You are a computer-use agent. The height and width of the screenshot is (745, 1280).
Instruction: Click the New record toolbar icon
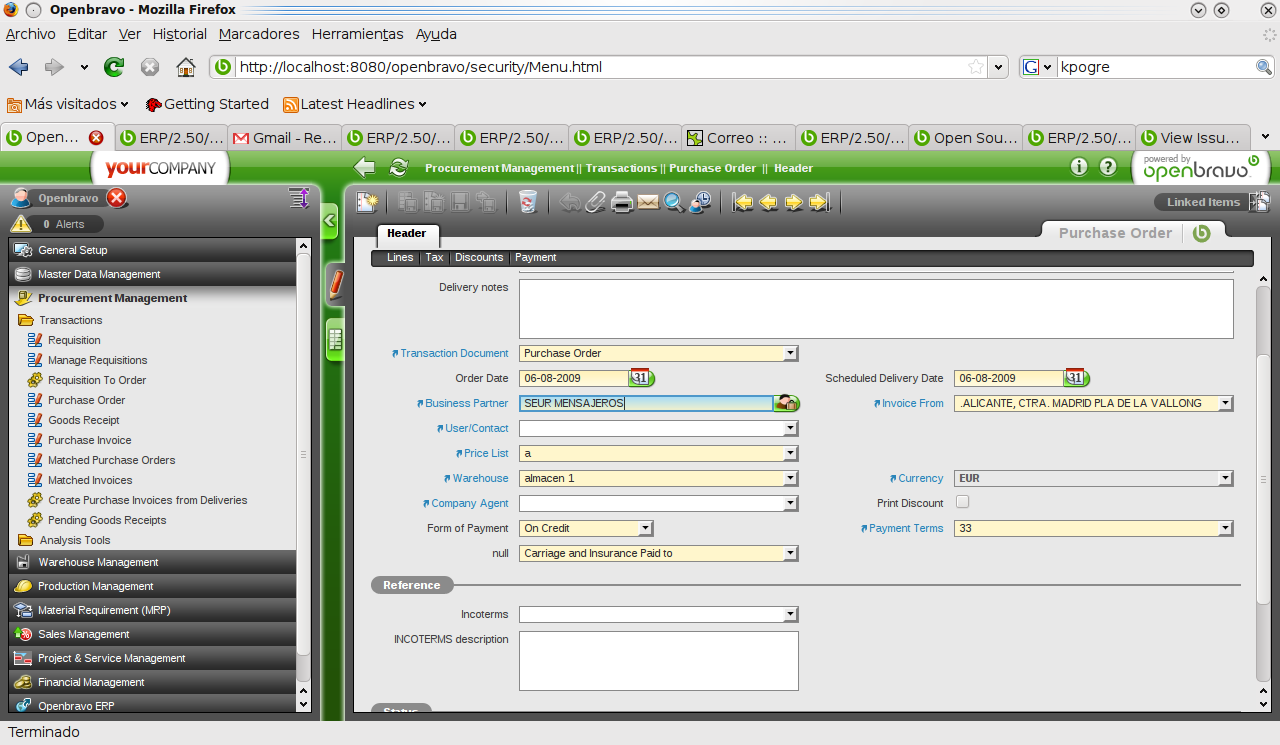(367, 202)
